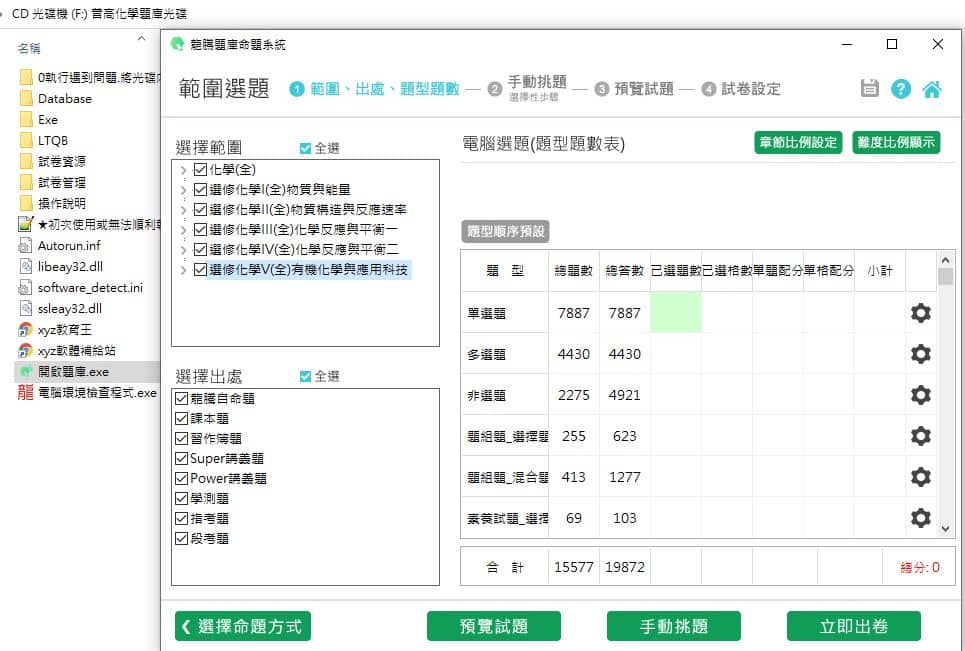Expand 選修化學II(全) tree node
Screen dimensions: 965x651
pyautogui.click(x=183, y=210)
